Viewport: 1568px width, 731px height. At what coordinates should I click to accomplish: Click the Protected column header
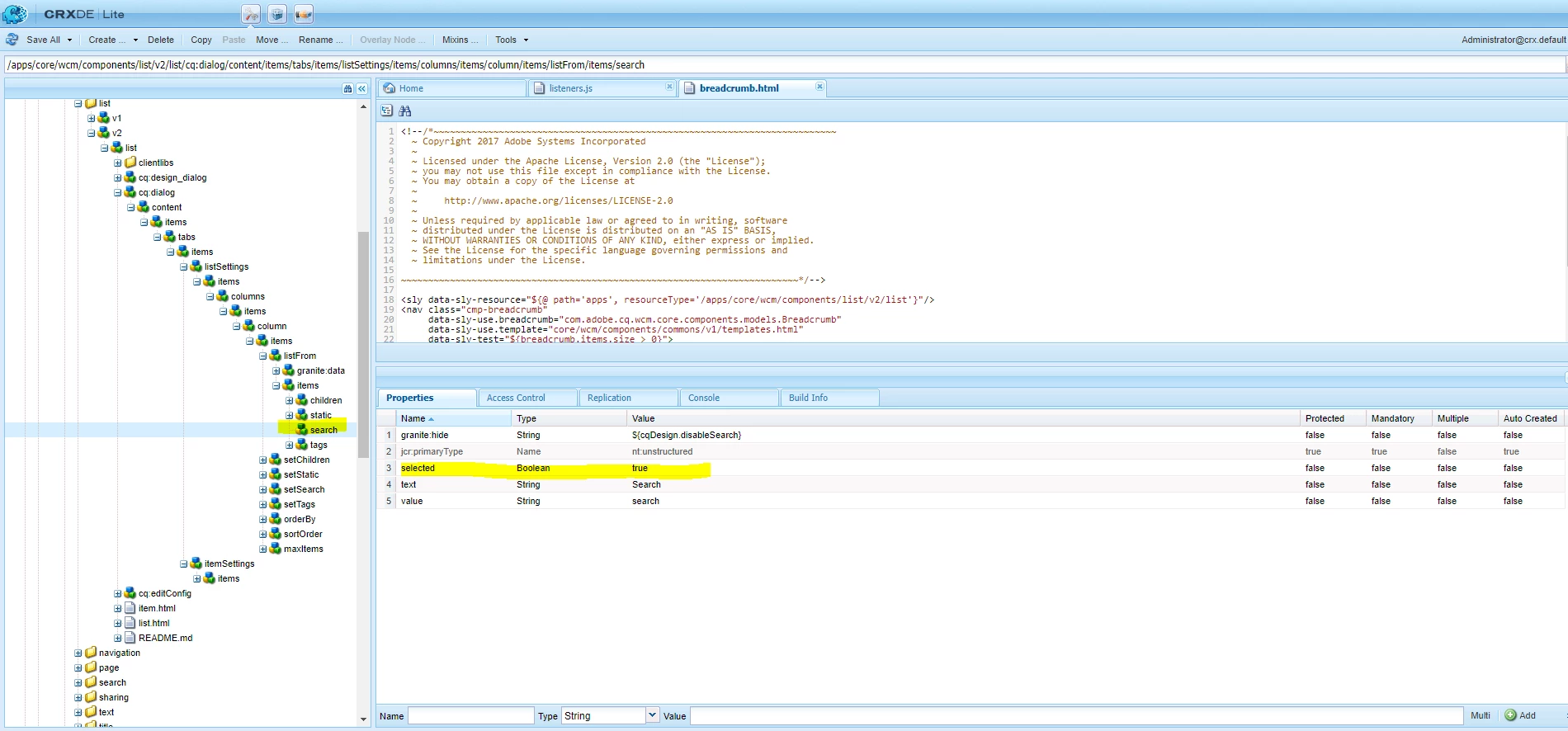[1333, 418]
